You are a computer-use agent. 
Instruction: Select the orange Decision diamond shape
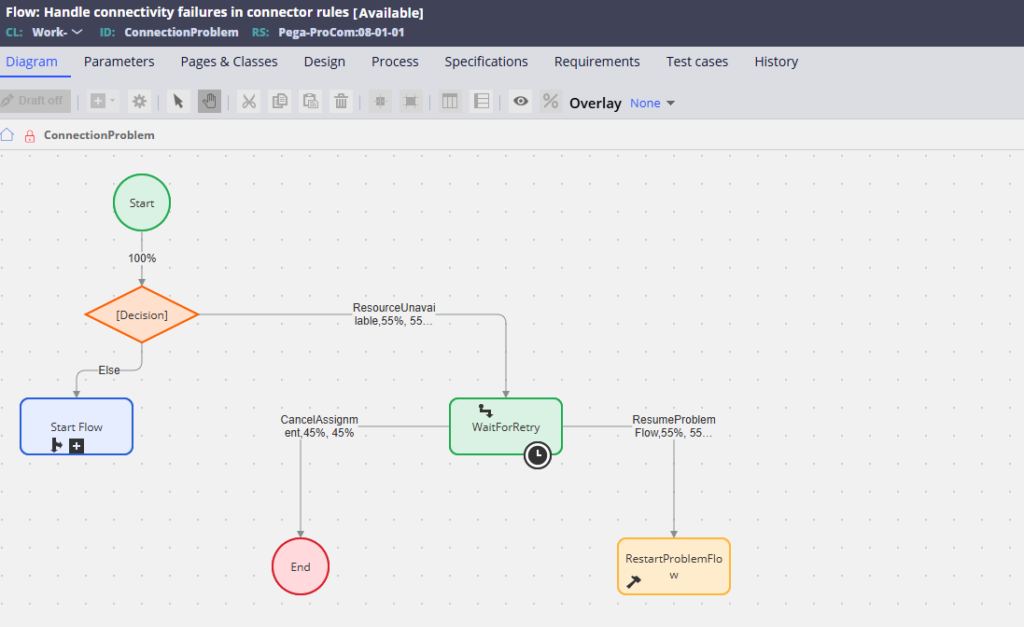coord(142,315)
